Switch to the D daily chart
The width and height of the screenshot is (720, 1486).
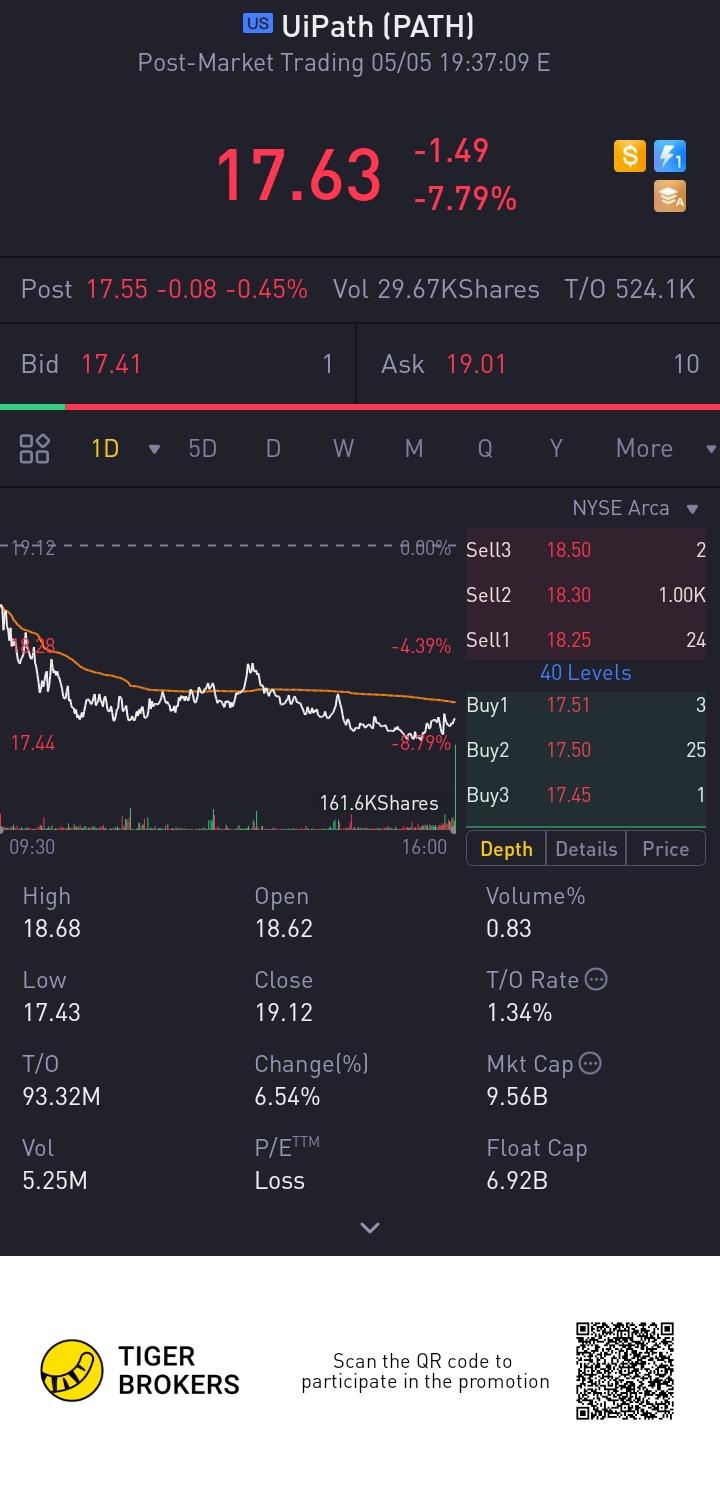click(273, 448)
